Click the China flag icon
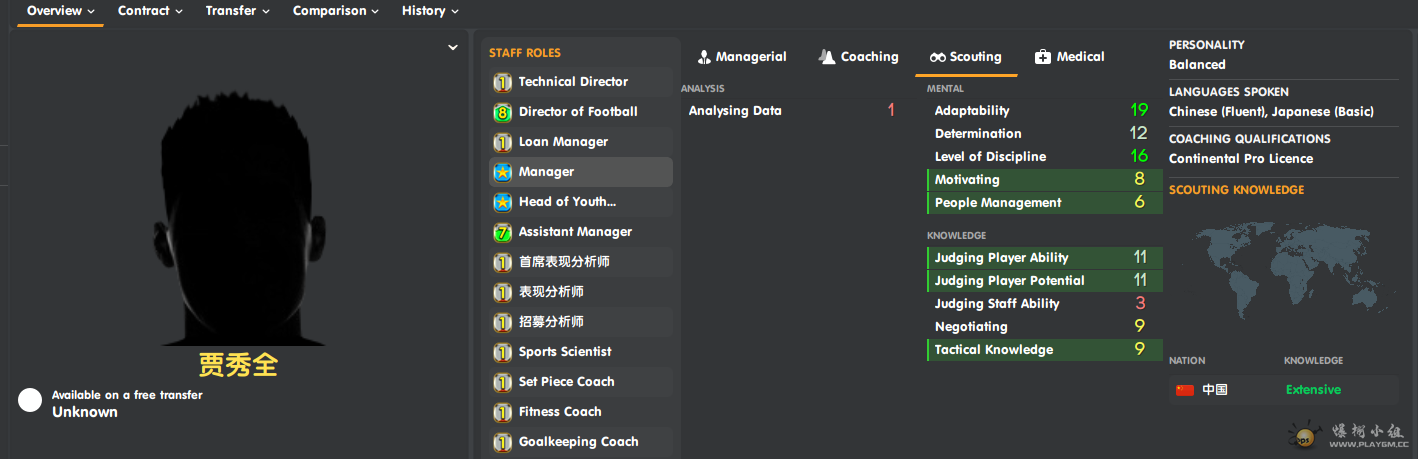 (1185, 390)
